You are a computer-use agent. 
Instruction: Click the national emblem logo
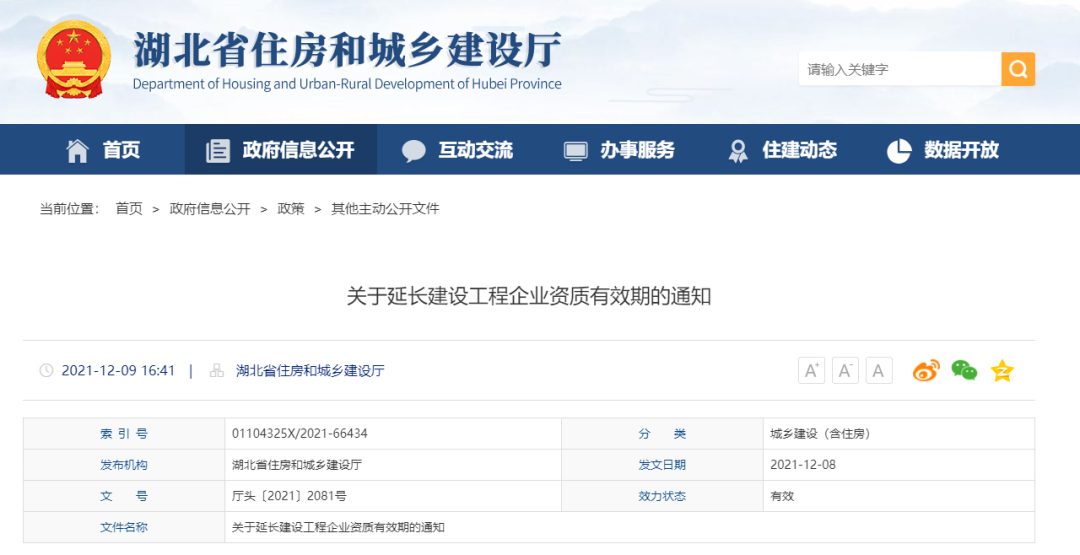74,60
